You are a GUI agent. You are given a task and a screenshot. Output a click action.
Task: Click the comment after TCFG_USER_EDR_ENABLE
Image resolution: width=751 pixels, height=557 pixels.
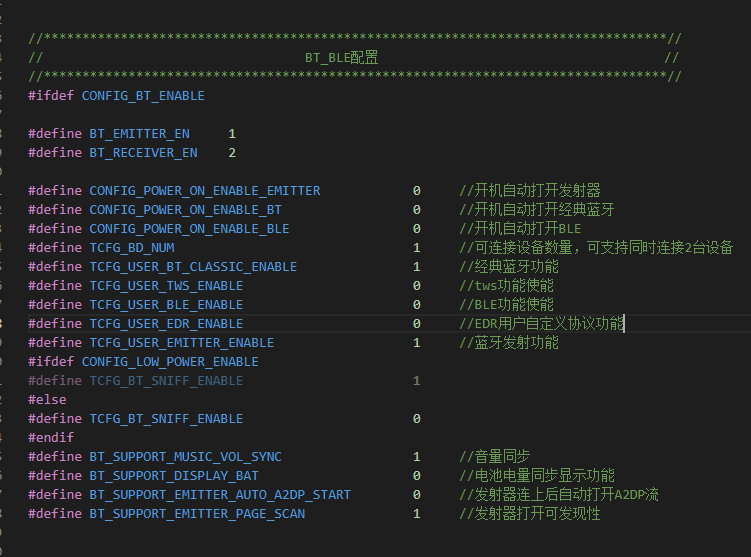541,324
